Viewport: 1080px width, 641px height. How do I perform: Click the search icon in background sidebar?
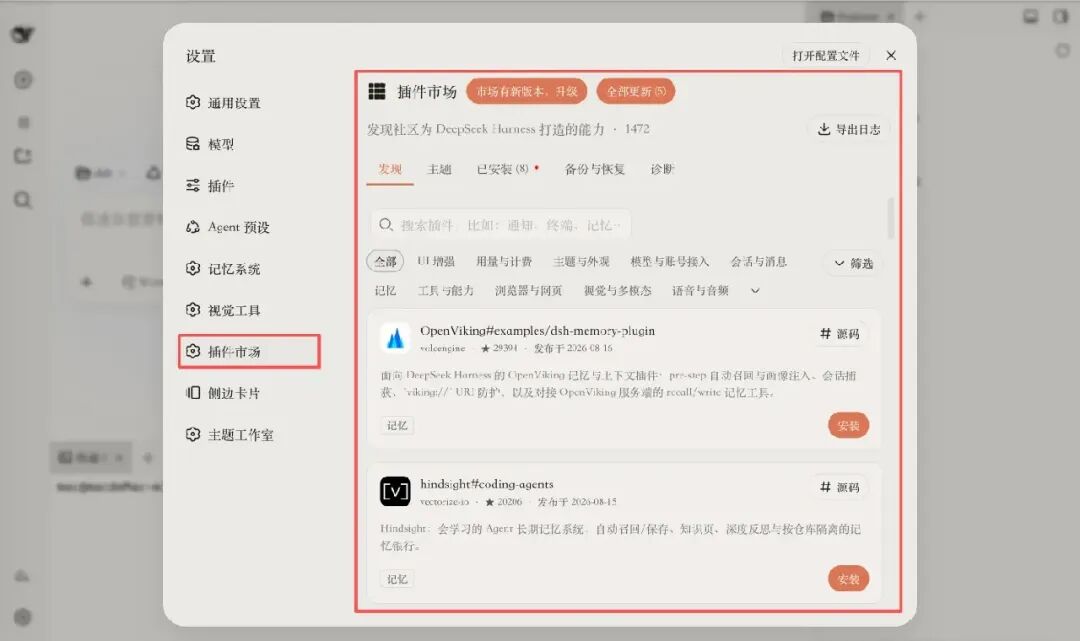tap(23, 200)
